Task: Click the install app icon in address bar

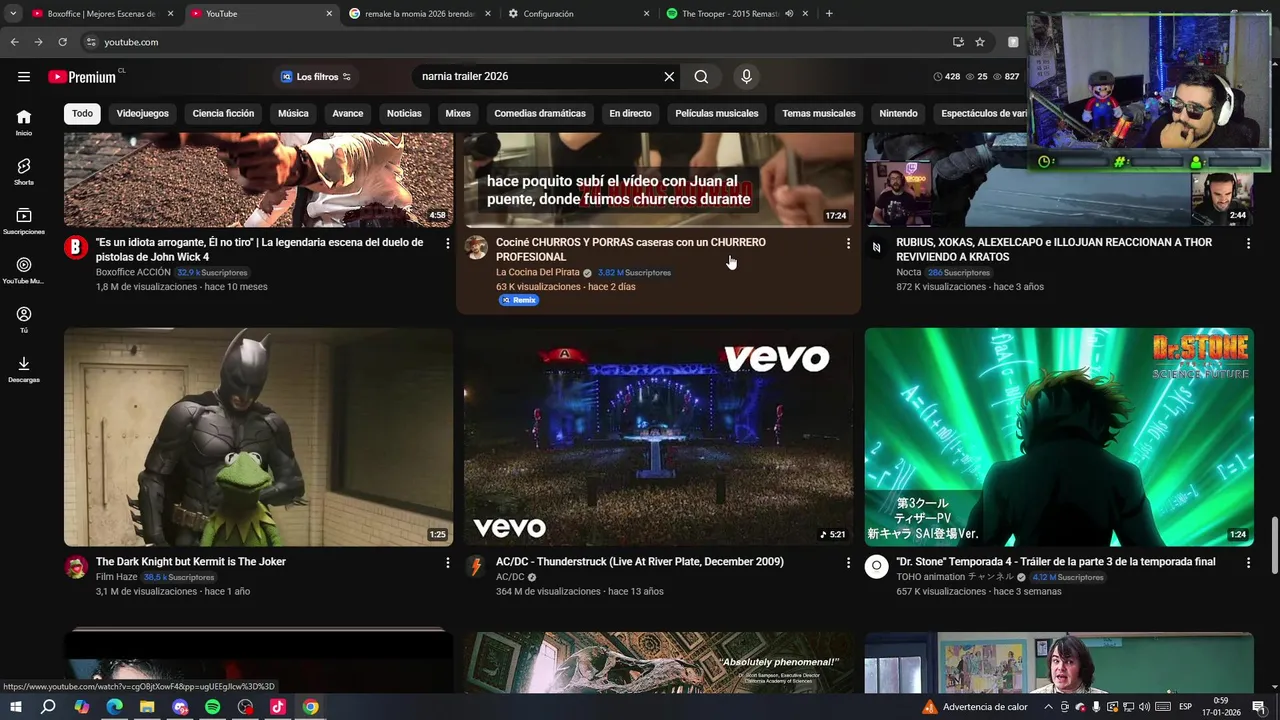Action: (958, 42)
